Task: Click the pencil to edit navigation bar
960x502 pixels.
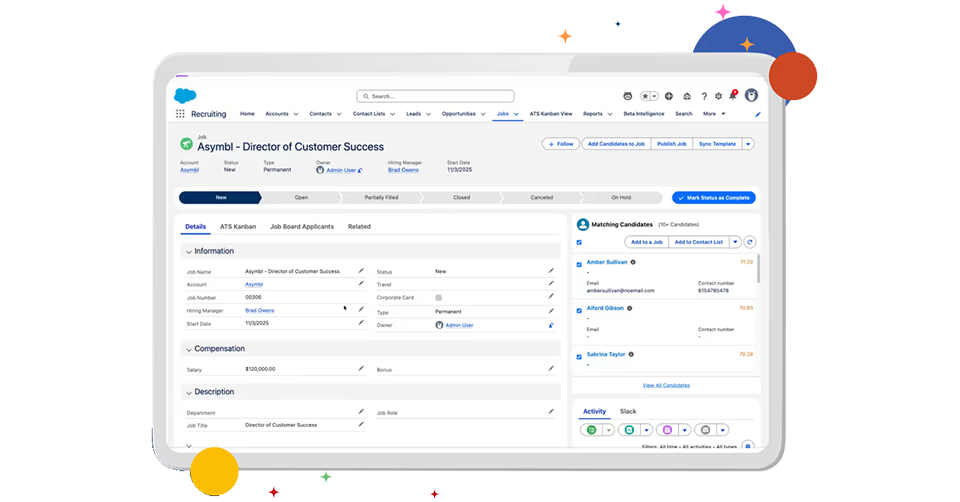Action: pos(757,114)
